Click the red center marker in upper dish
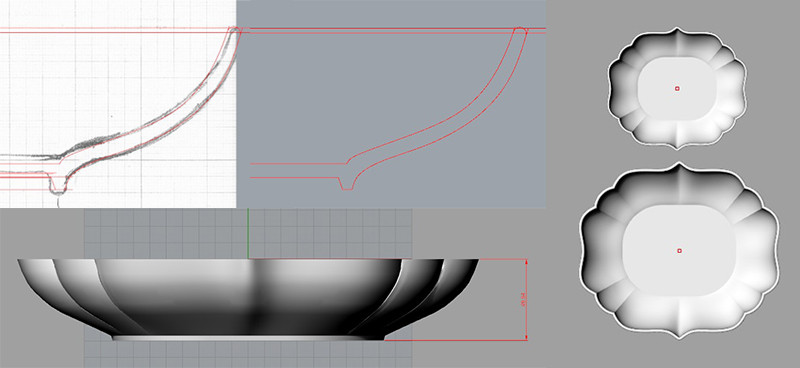The height and width of the screenshot is (368, 800). tap(677, 88)
